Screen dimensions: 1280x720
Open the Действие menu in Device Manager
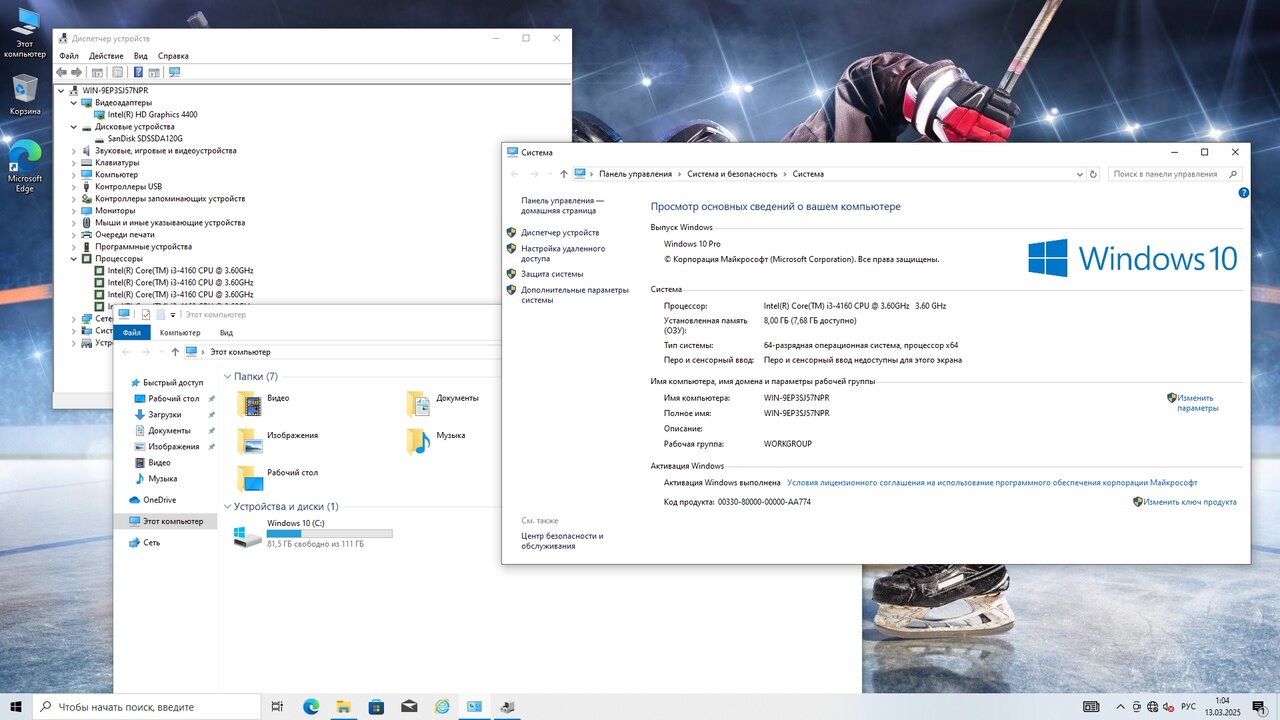(106, 56)
